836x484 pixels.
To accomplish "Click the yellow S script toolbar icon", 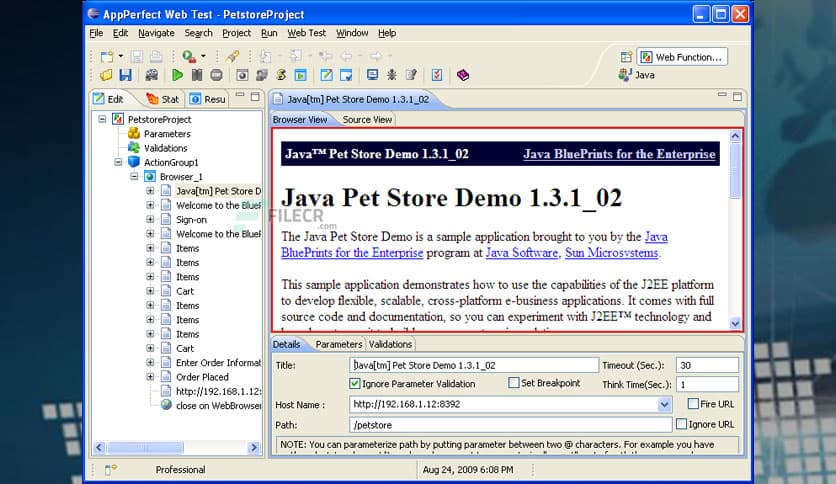I will tap(281, 75).
